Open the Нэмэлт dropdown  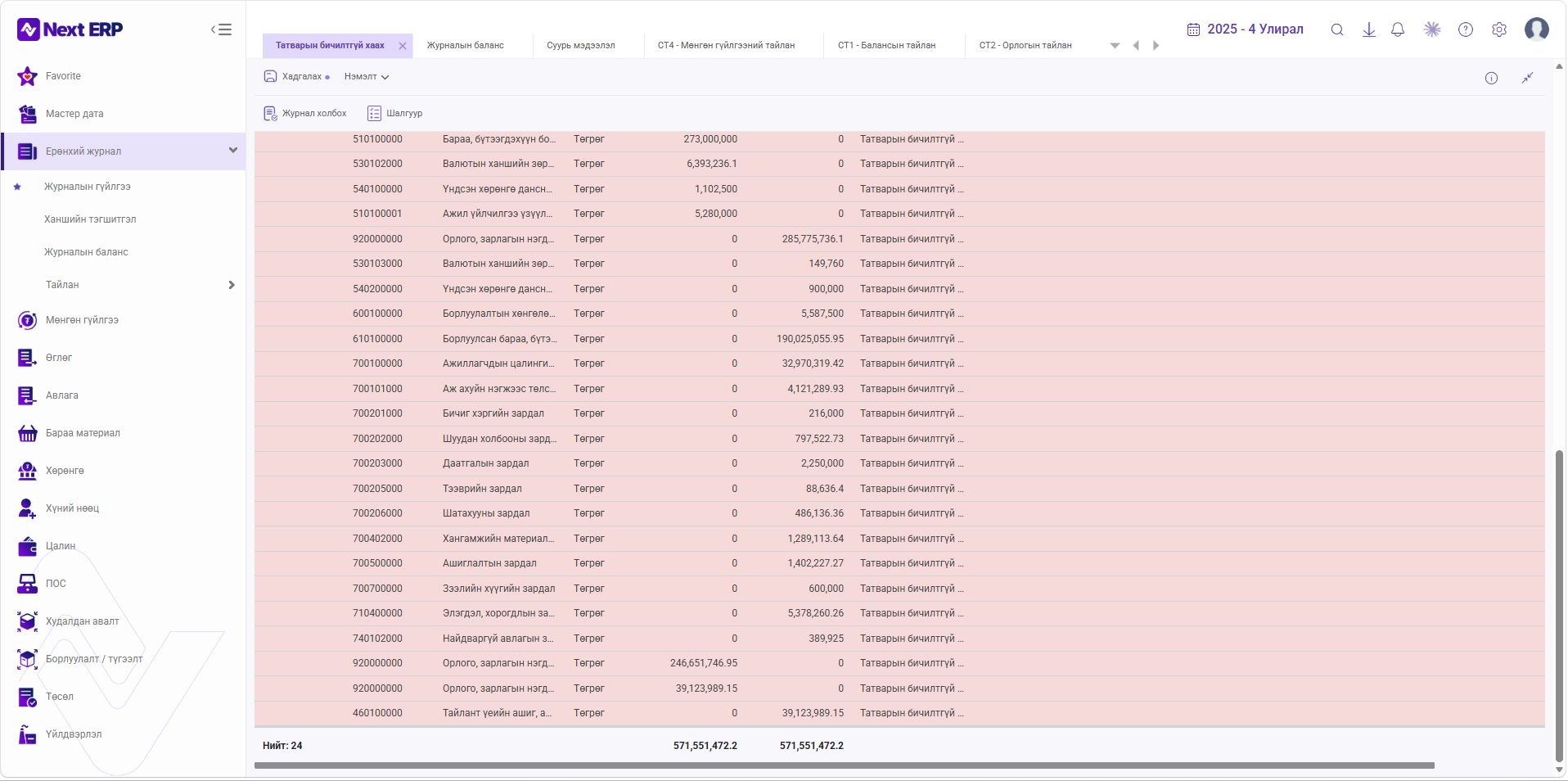click(x=367, y=77)
